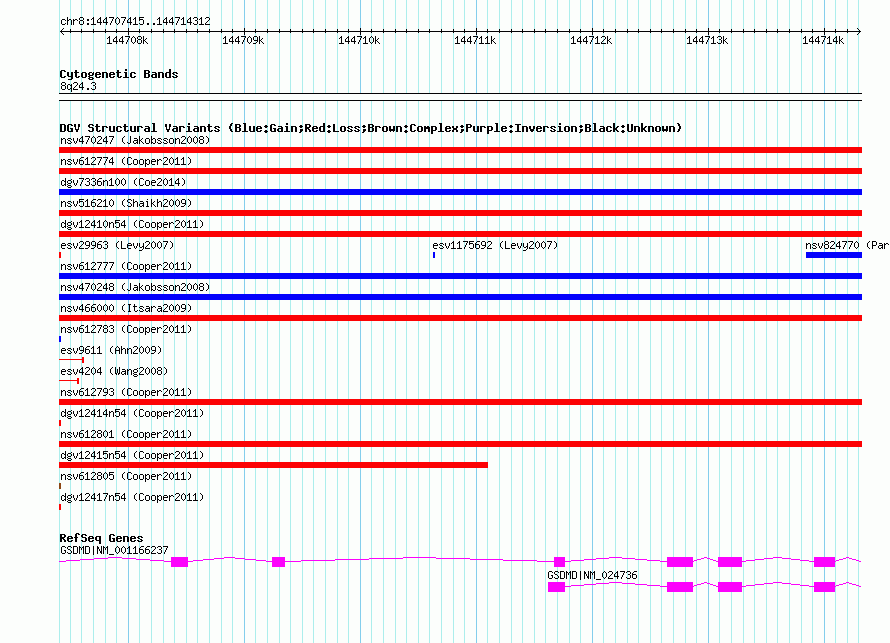The height and width of the screenshot is (643, 890).
Task: Click the 144712k ruler label
Action: (x=591, y=40)
